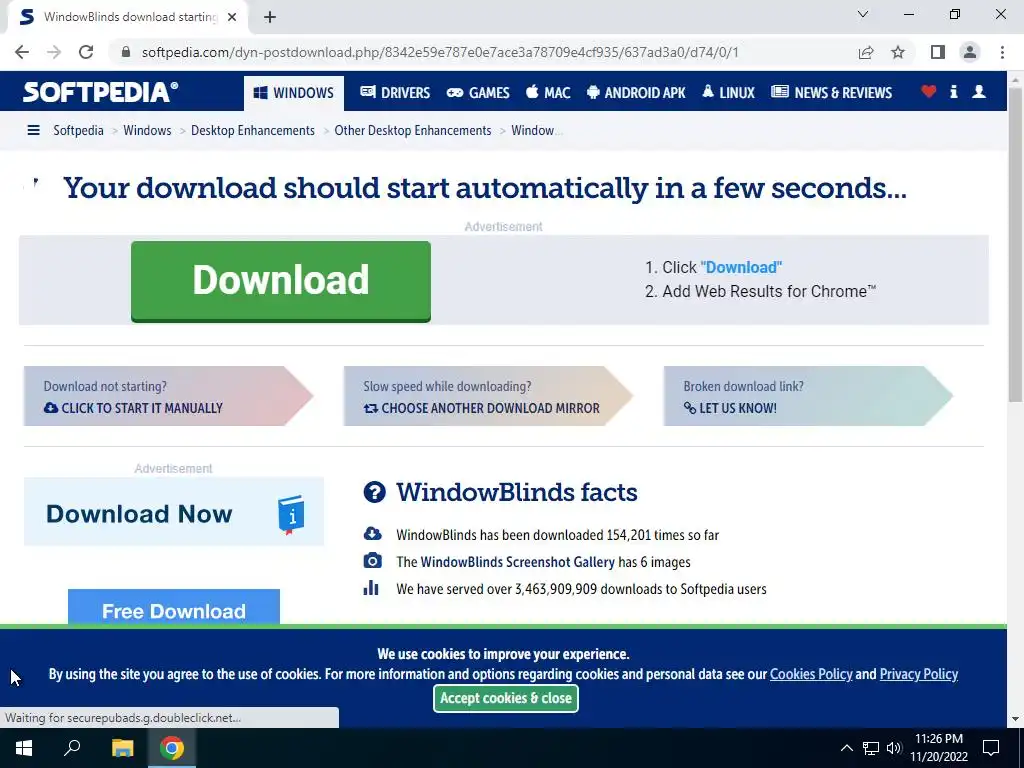Open the user account icon in header
This screenshot has width=1024, height=768.
coord(979,92)
